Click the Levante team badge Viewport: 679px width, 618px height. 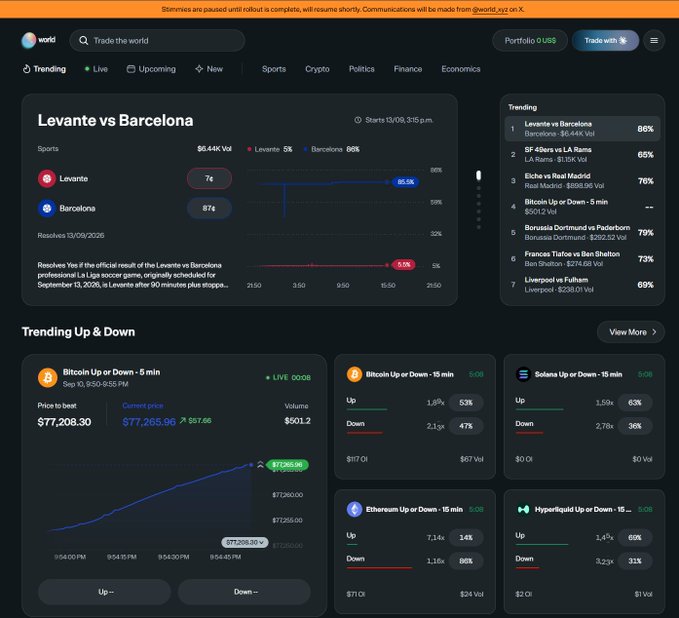pos(47,178)
